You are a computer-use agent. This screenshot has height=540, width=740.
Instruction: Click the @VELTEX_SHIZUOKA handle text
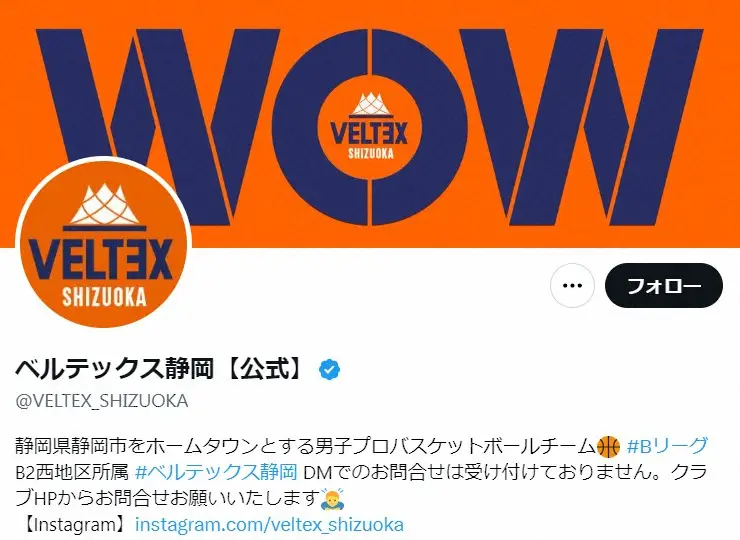pos(102,401)
